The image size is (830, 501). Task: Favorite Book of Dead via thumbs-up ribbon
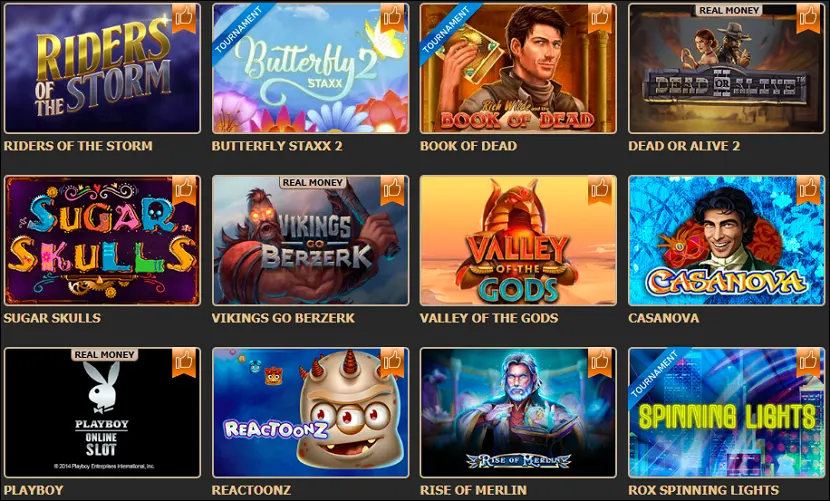[x=600, y=19]
